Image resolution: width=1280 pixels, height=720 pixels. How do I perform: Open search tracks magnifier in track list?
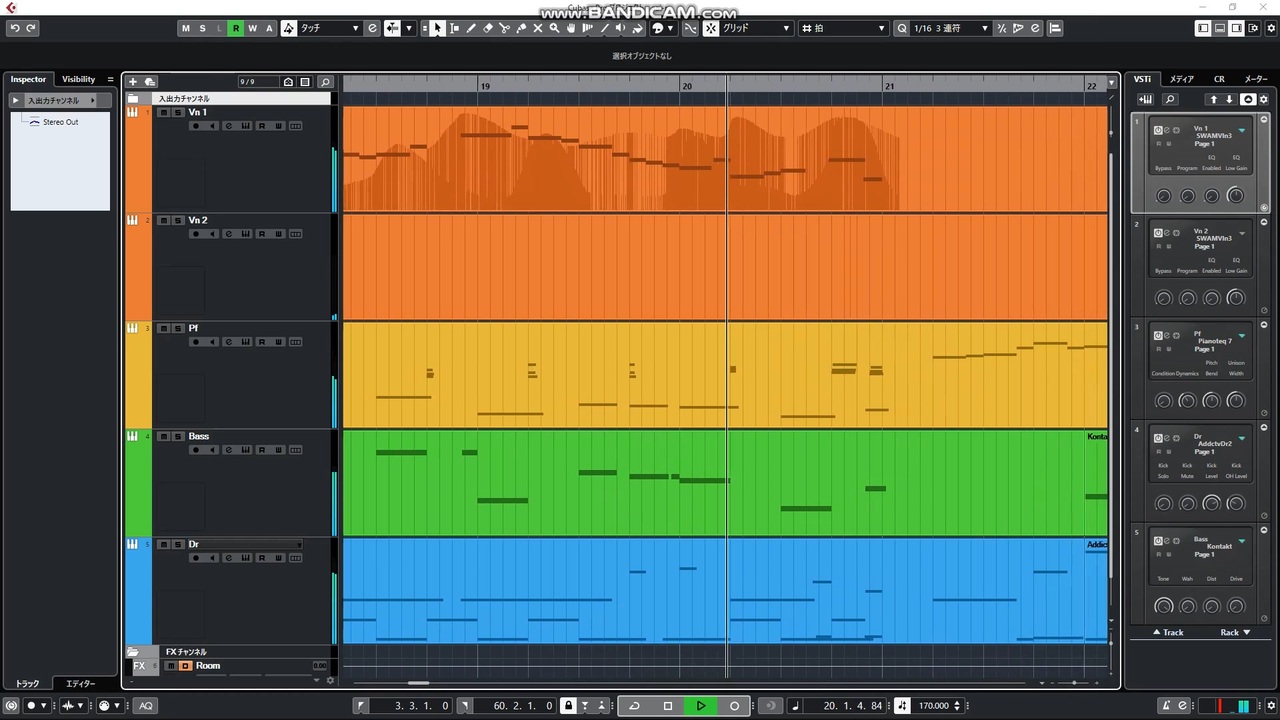(x=325, y=82)
